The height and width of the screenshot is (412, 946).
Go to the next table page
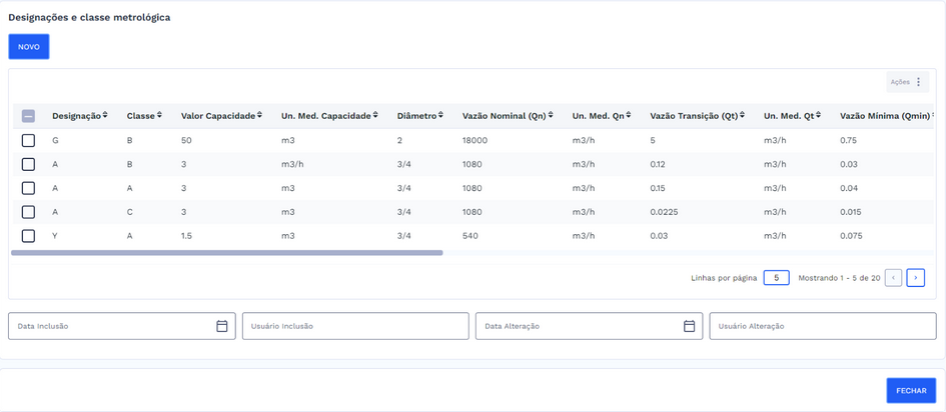[915, 278]
